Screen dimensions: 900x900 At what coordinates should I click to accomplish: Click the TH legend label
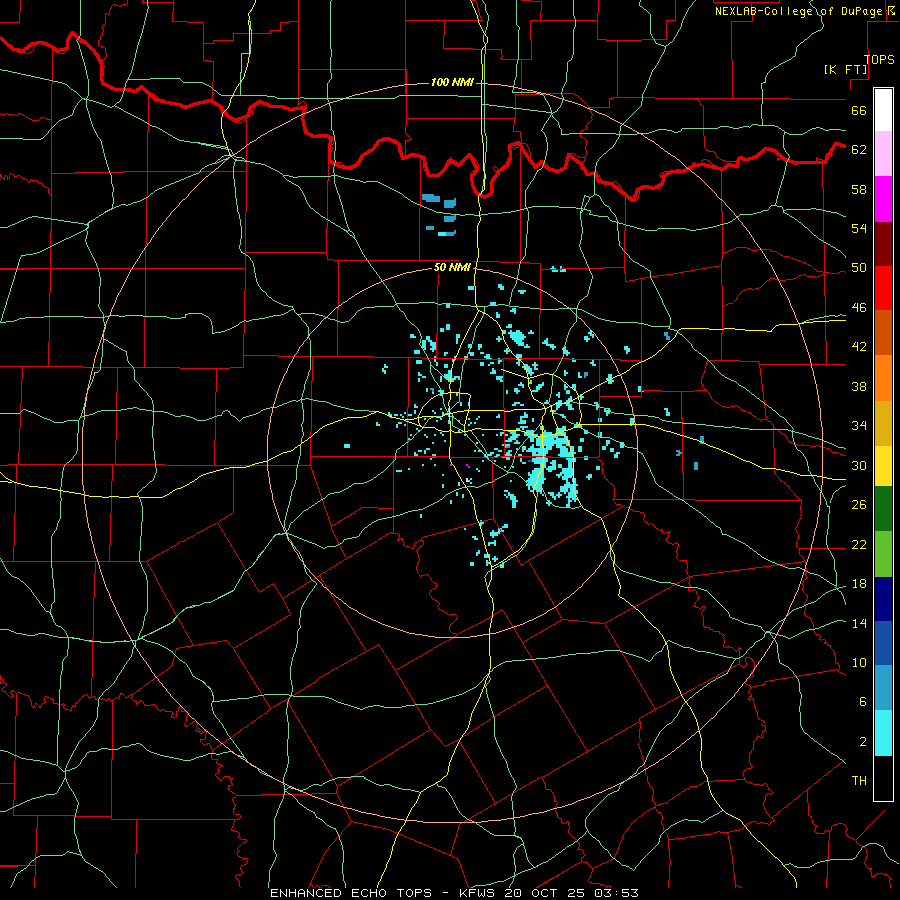pos(859,781)
